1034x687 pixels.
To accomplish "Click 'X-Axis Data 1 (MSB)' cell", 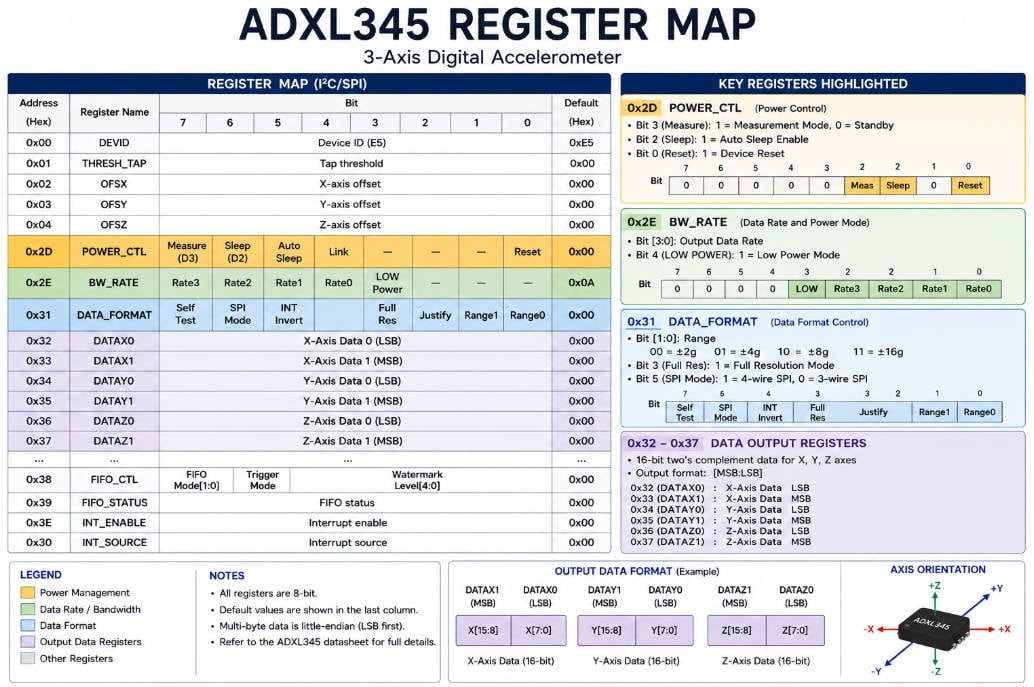I will (x=355, y=361).
